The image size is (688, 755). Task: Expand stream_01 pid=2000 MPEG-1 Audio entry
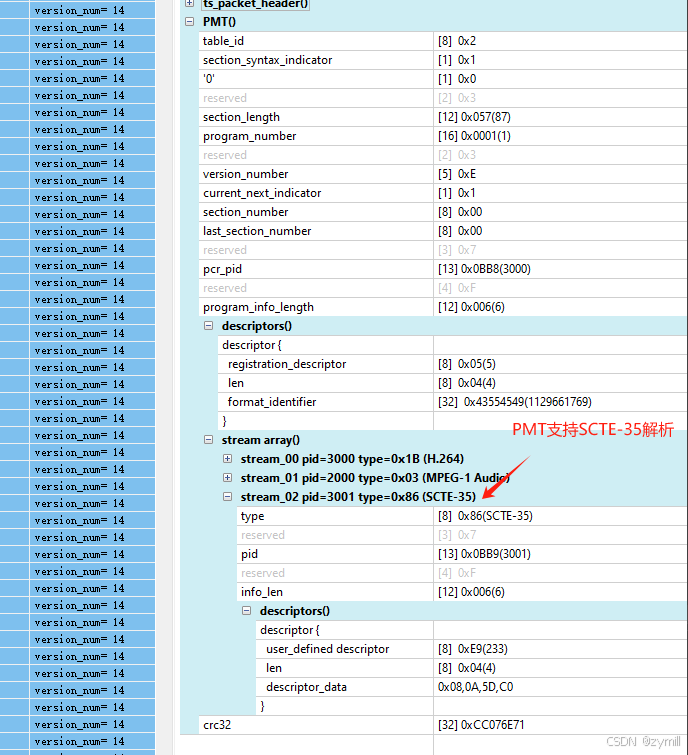pos(227,478)
